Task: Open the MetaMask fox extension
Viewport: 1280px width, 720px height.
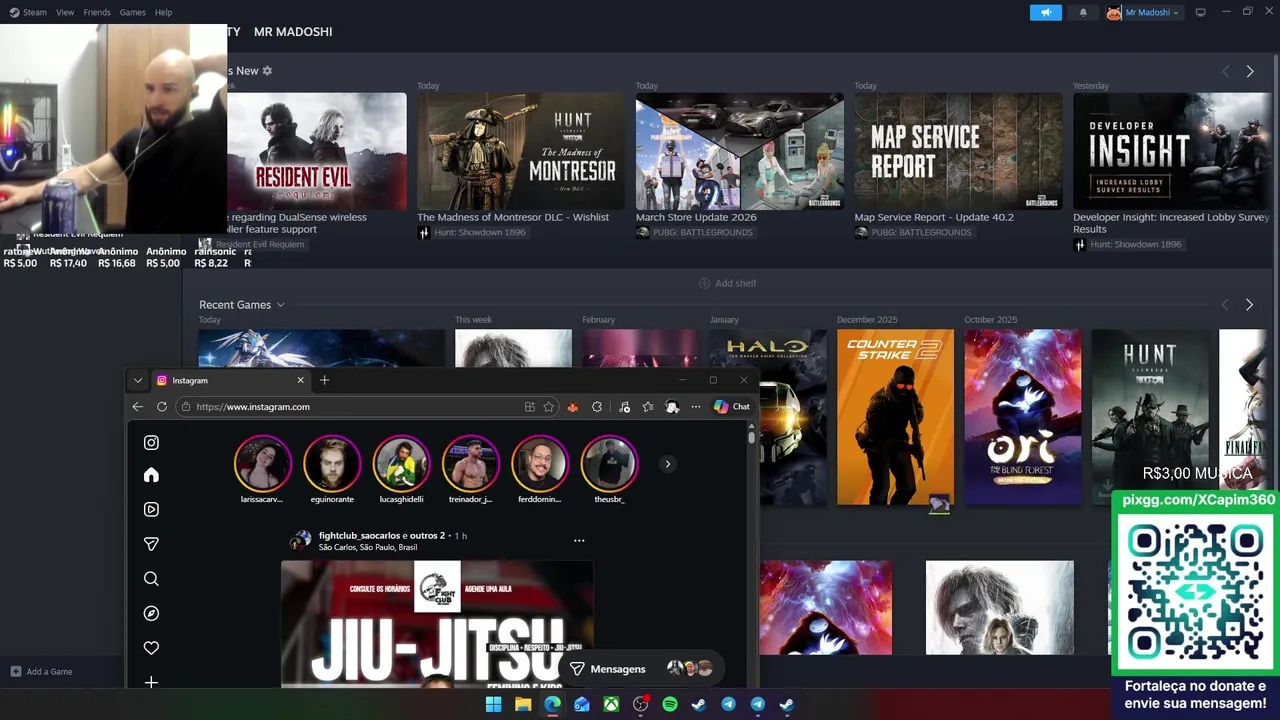Action: [x=573, y=407]
